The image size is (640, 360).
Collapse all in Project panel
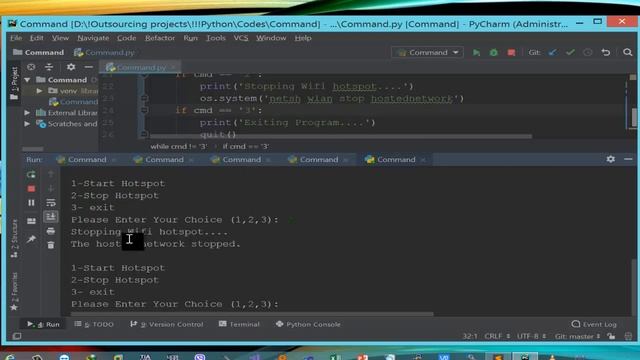[49, 67]
